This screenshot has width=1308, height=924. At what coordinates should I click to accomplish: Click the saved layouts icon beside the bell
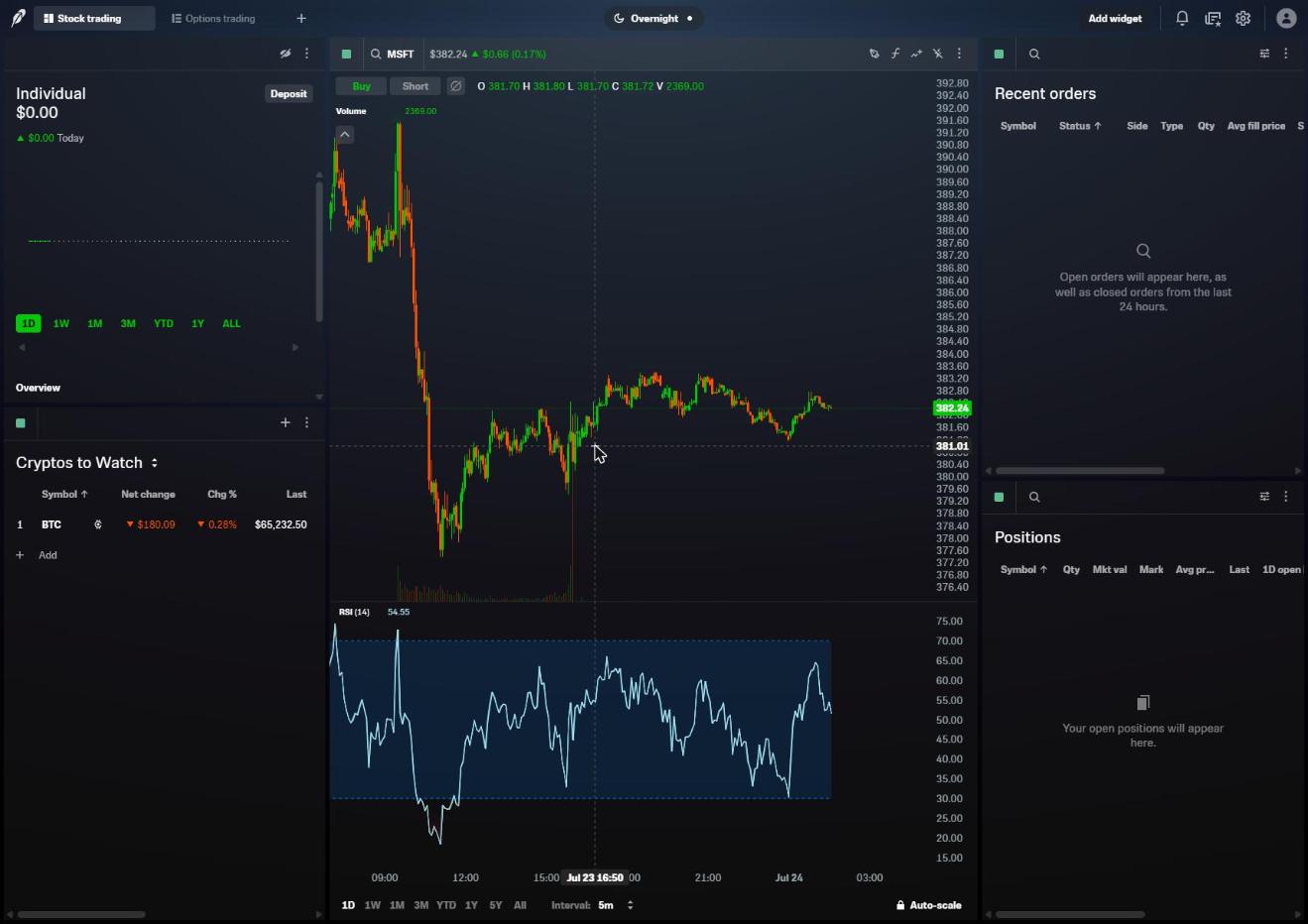(1213, 18)
